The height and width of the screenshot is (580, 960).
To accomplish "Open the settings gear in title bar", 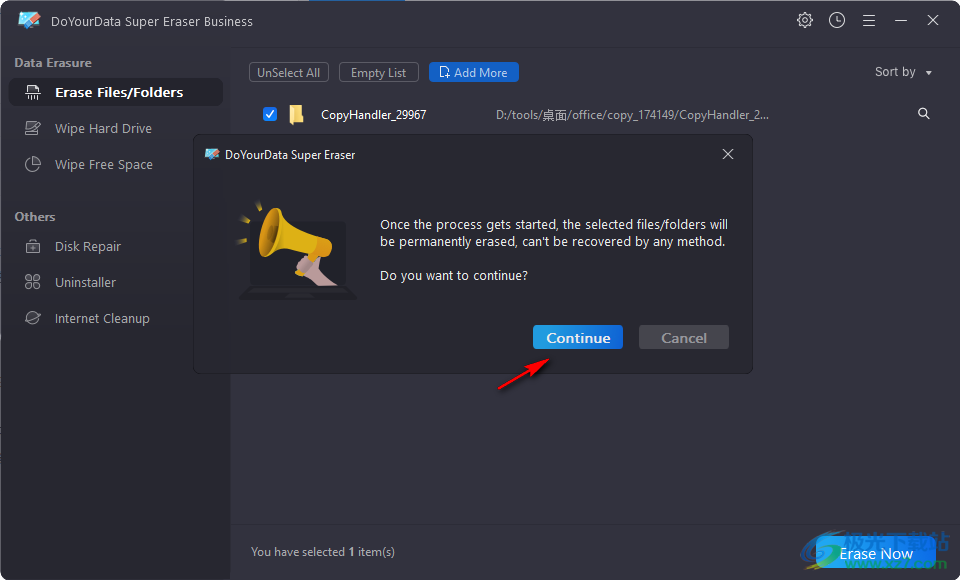I will [x=804, y=20].
